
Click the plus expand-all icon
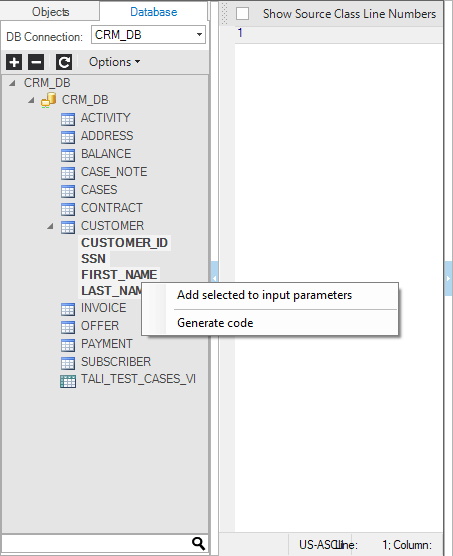(14, 62)
